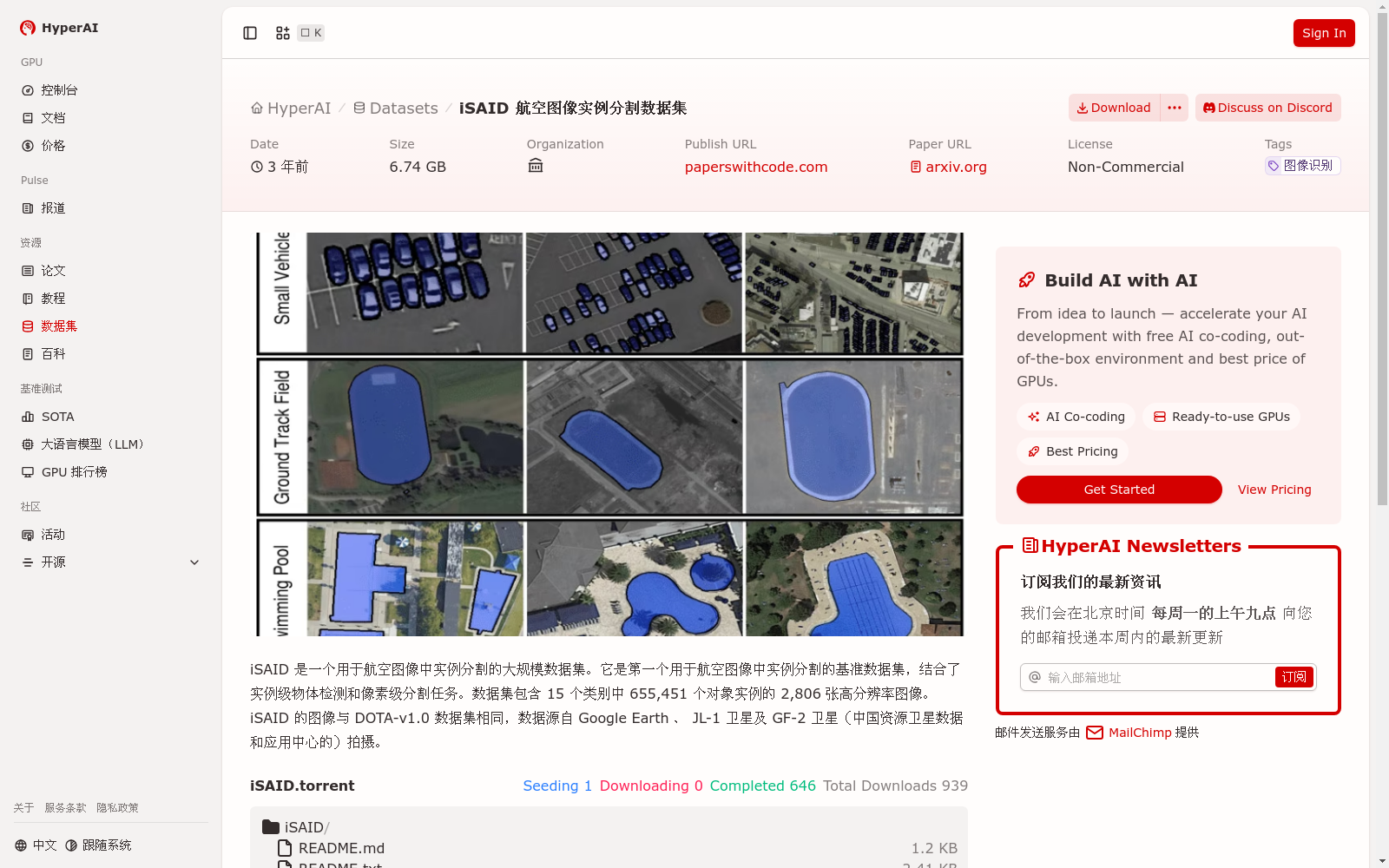Click the scrollbar down arrow
The image size is (1389, 868).
tap(1382, 862)
